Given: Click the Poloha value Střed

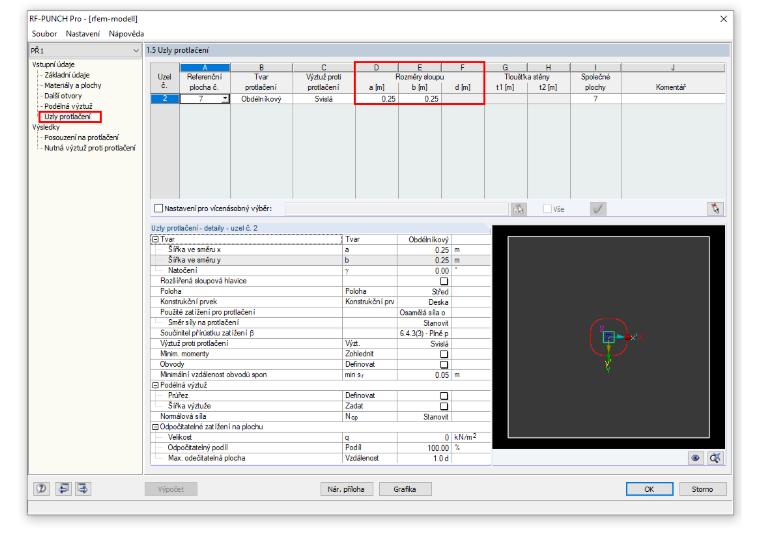Looking at the screenshot, I should click(x=424, y=292).
